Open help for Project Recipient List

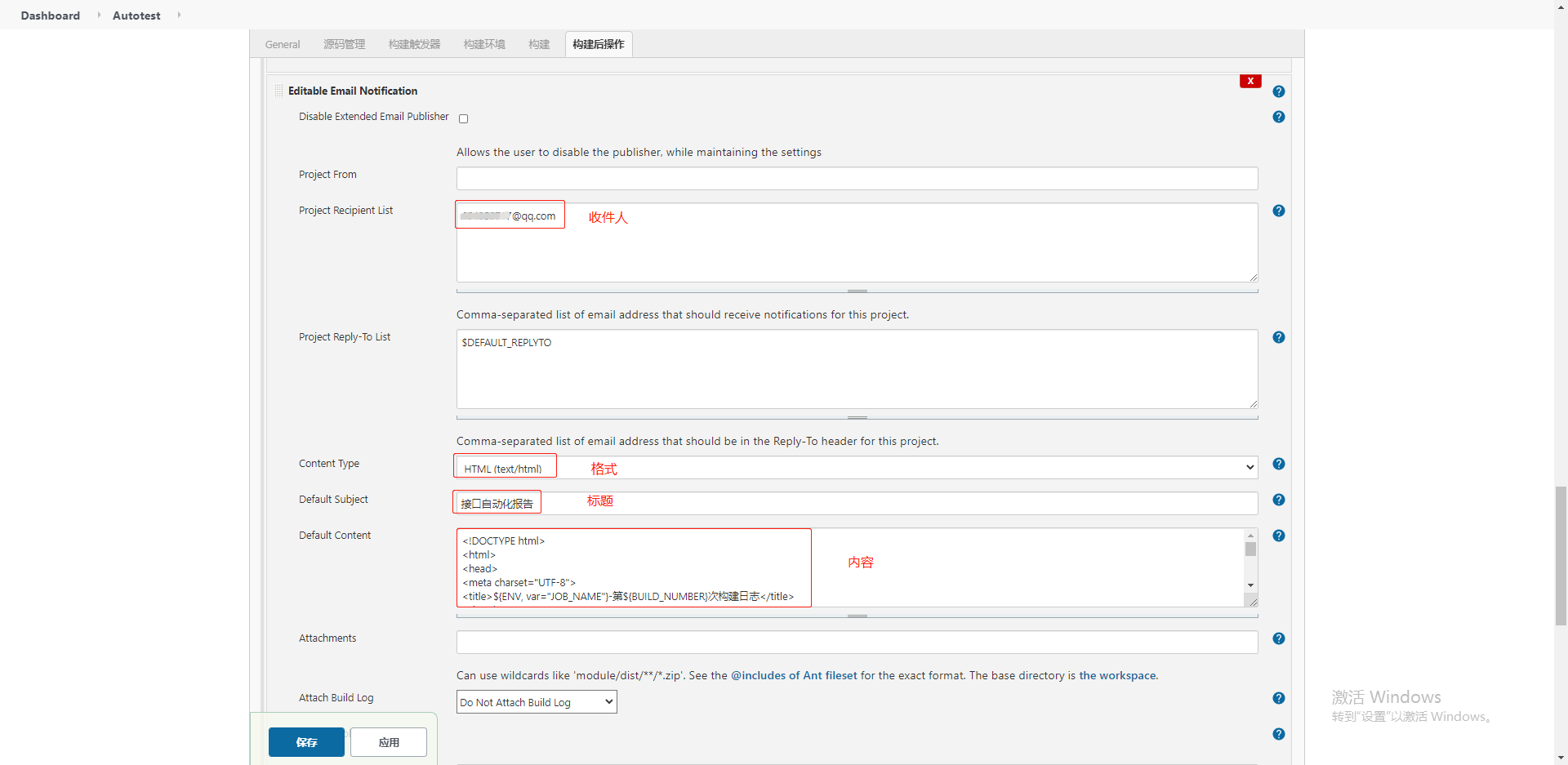pyautogui.click(x=1279, y=211)
